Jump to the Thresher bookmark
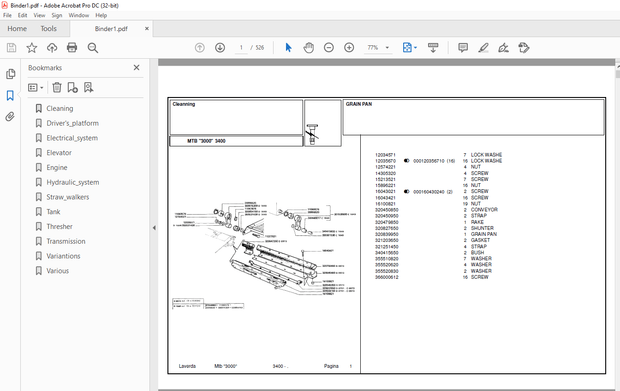The height and width of the screenshot is (391, 620). point(59,227)
